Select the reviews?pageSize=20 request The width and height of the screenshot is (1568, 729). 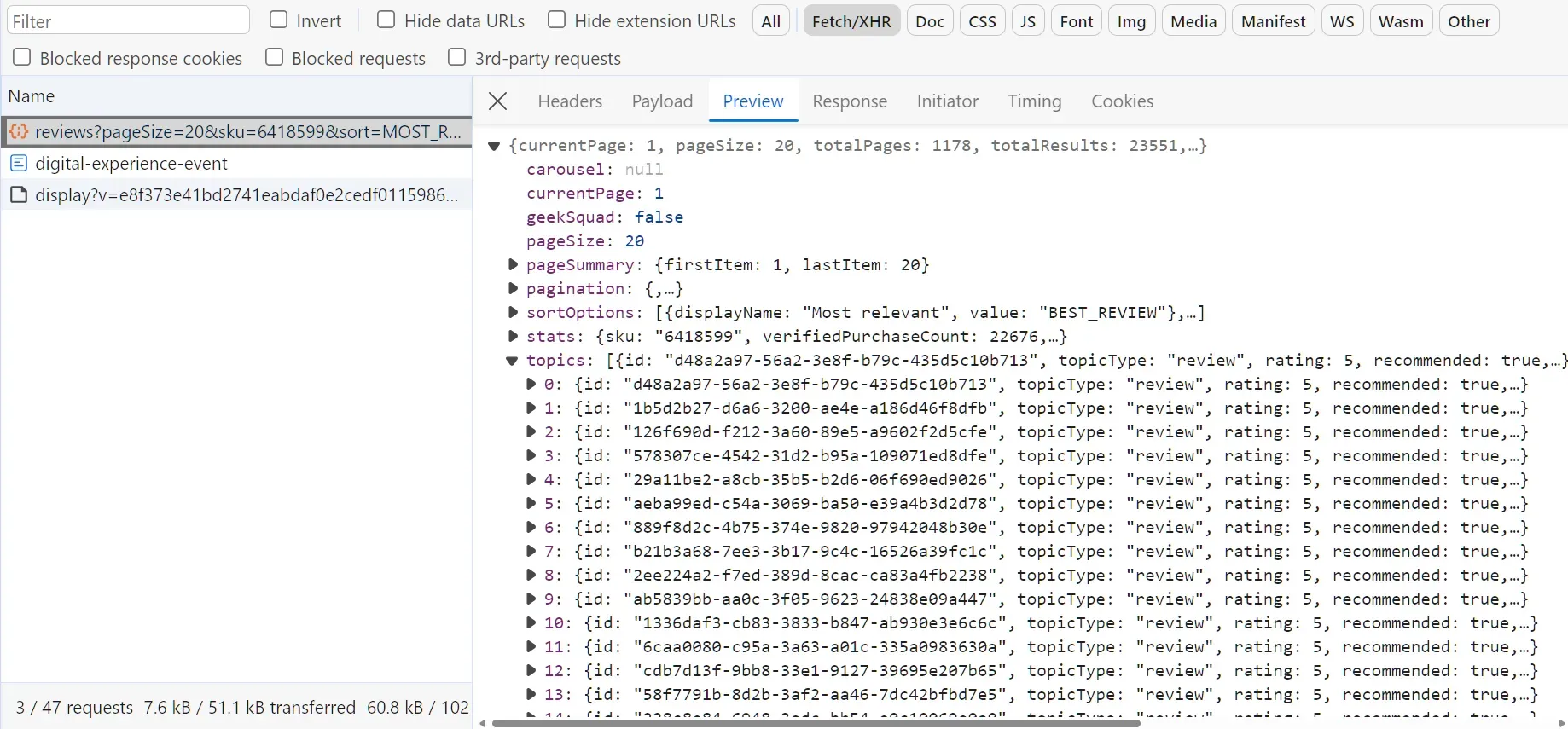point(236,131)
